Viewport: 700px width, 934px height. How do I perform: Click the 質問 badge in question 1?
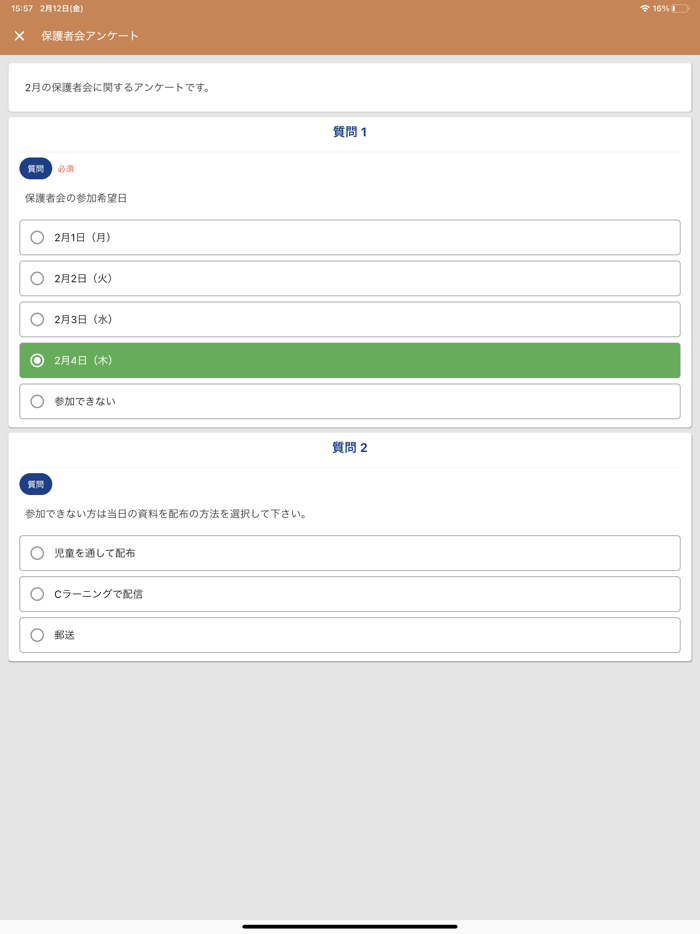pos(34,168)
